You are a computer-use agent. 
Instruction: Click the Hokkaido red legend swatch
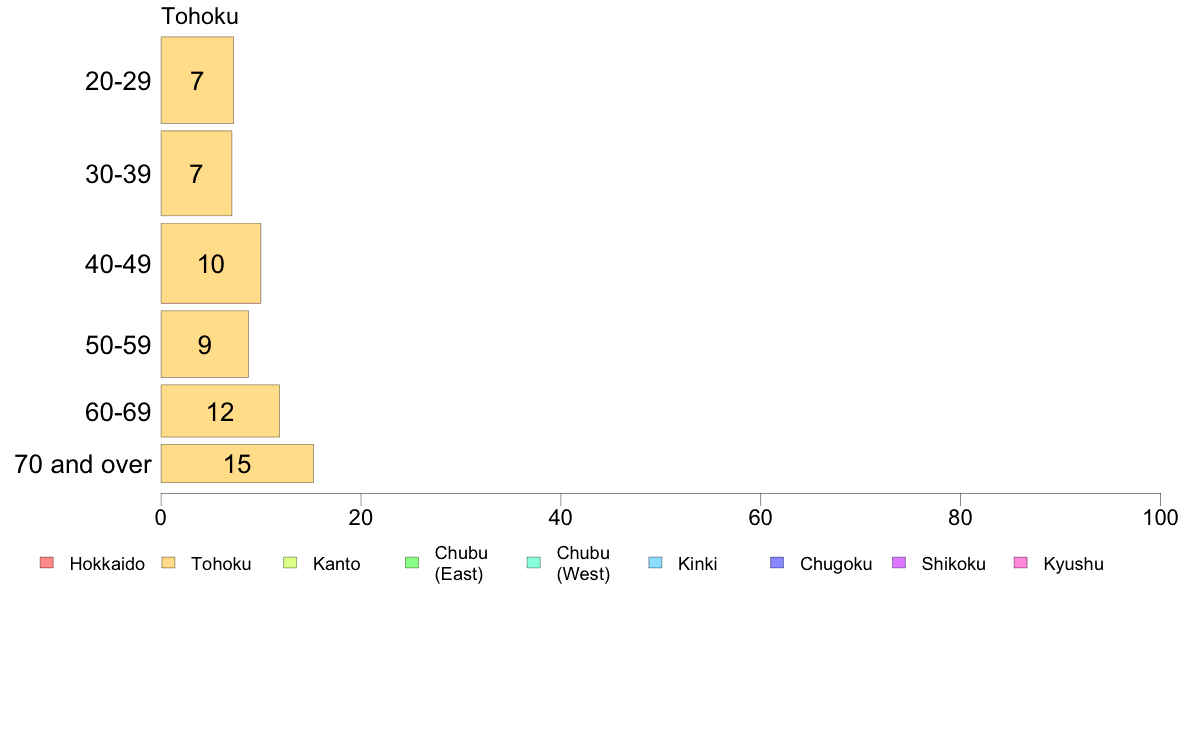point(47,562)
